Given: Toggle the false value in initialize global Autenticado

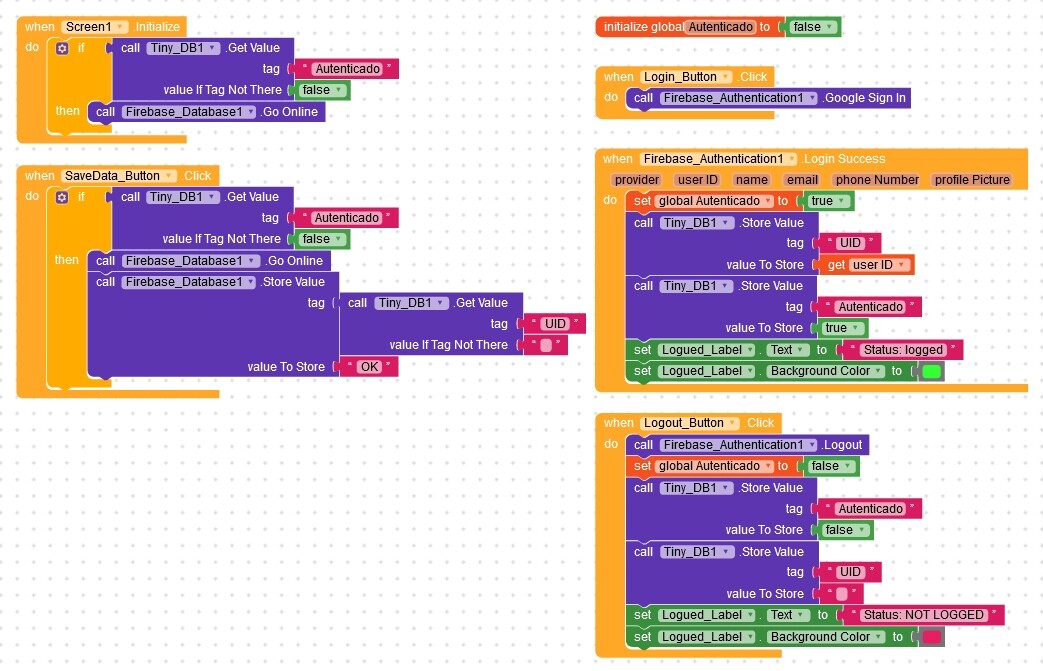Looking at the screenshot, I should coord(814,27).
